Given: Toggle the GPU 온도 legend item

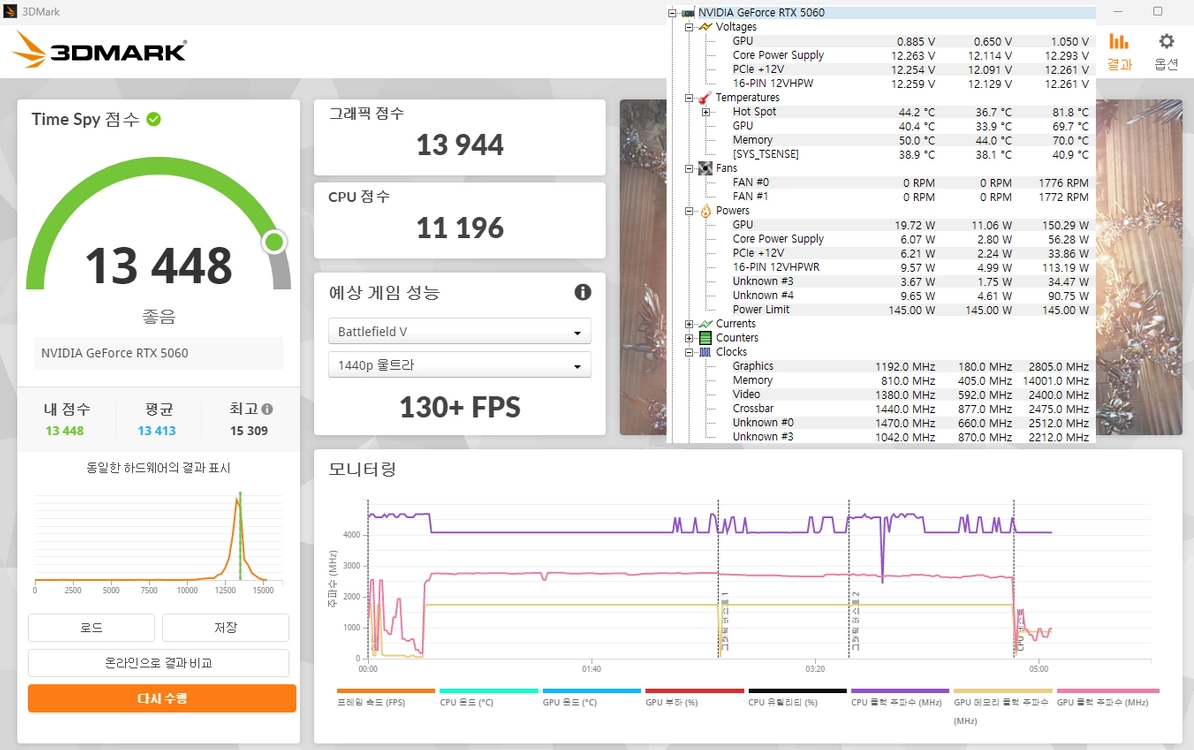Looking at the screenshot, I should (591, 697).
